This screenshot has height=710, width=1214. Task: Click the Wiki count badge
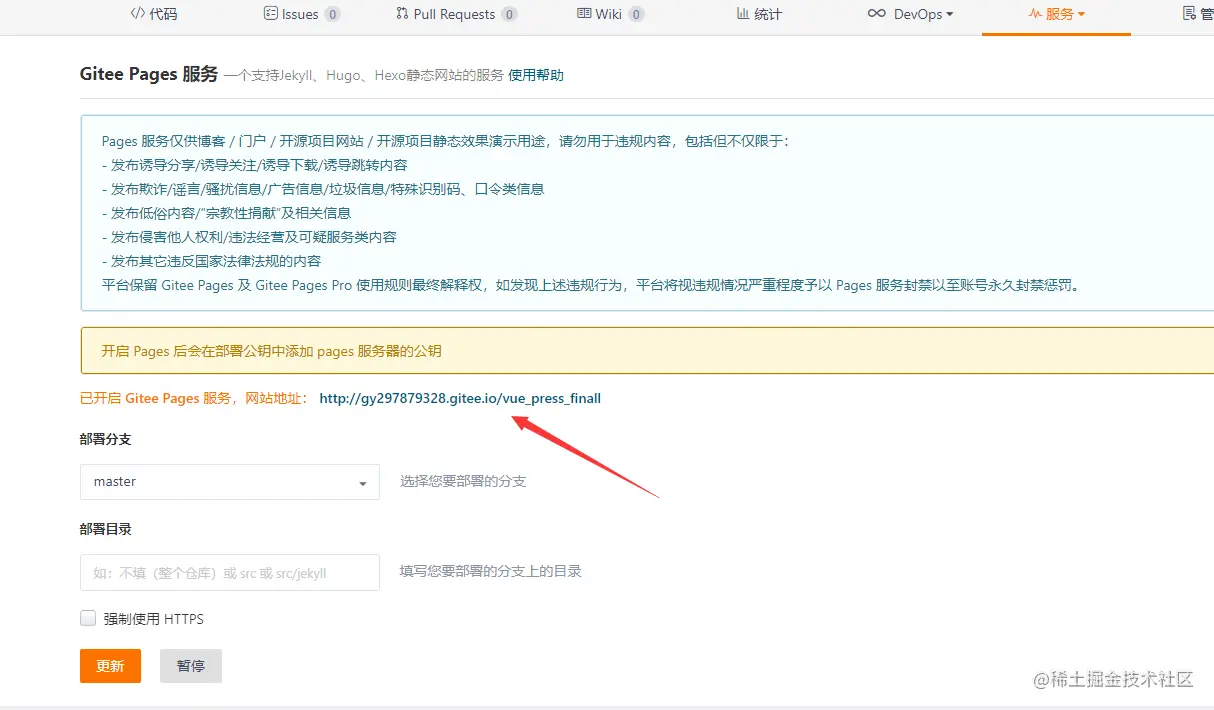tap(636, 14)
